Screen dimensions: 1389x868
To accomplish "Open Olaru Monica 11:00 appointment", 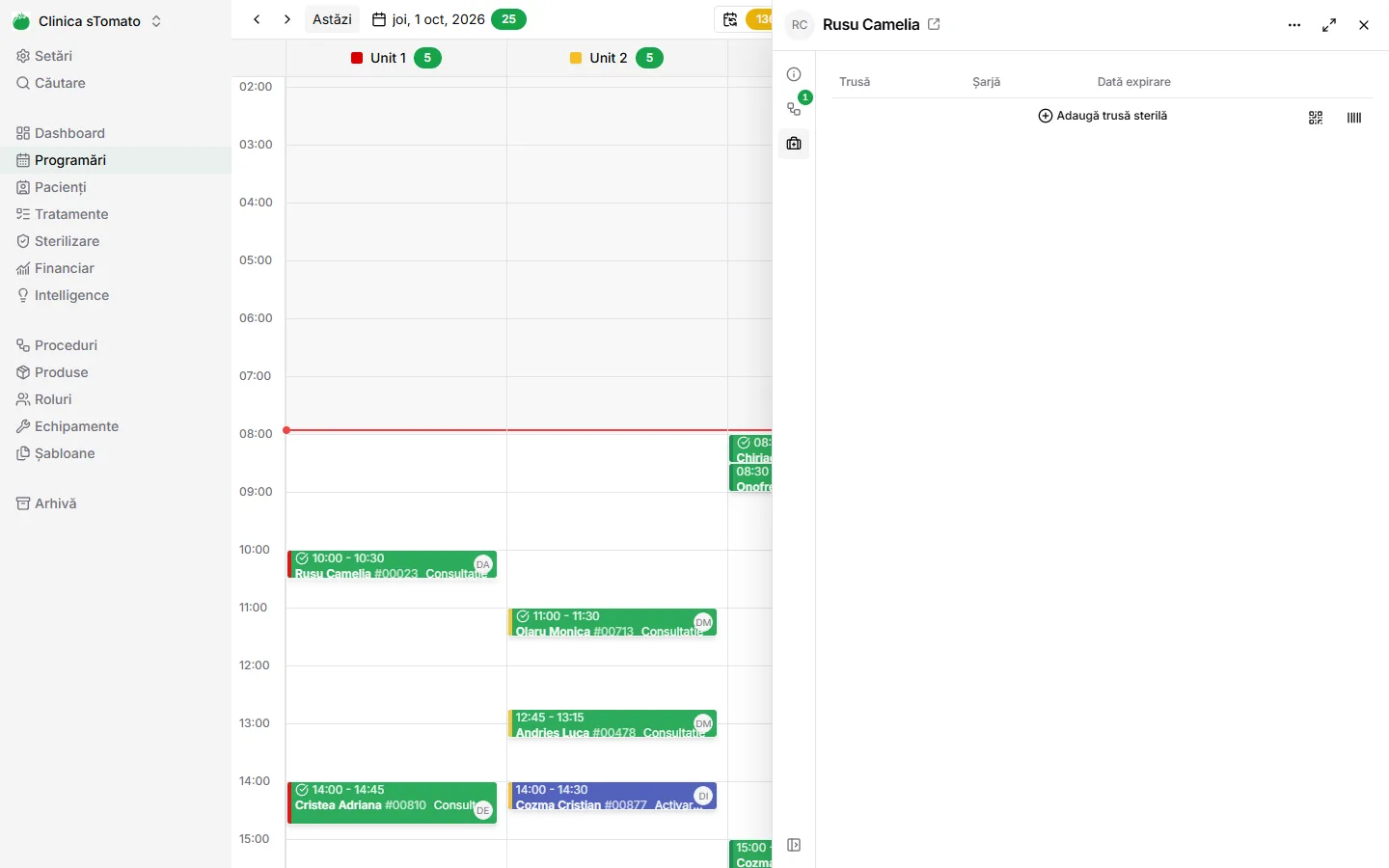I will pos(613,623).
